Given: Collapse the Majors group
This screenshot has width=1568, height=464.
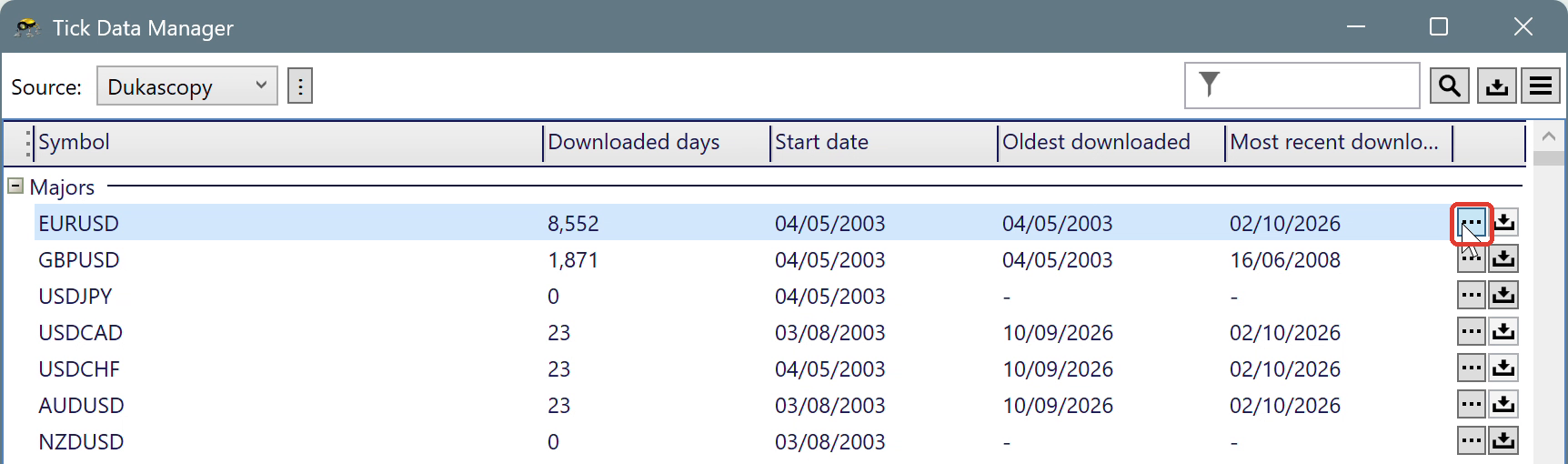Looking at the screenshot, I should (x=15, y=187).
